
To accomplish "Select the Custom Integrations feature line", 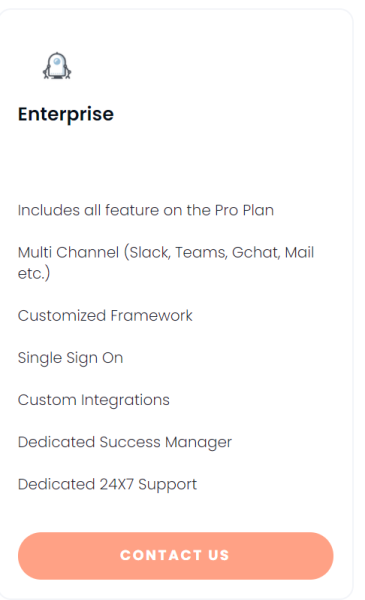I will pos(93,400).
